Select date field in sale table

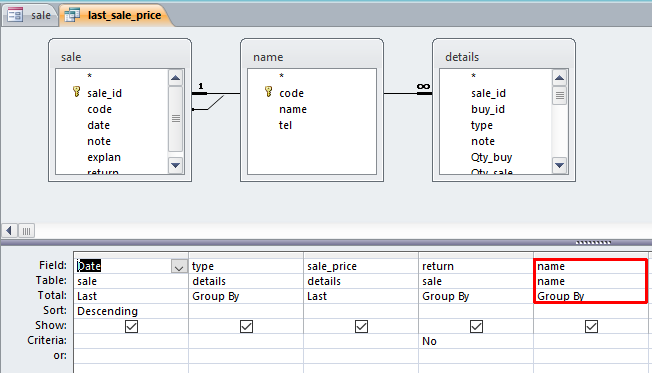click(x=99, y=125)
